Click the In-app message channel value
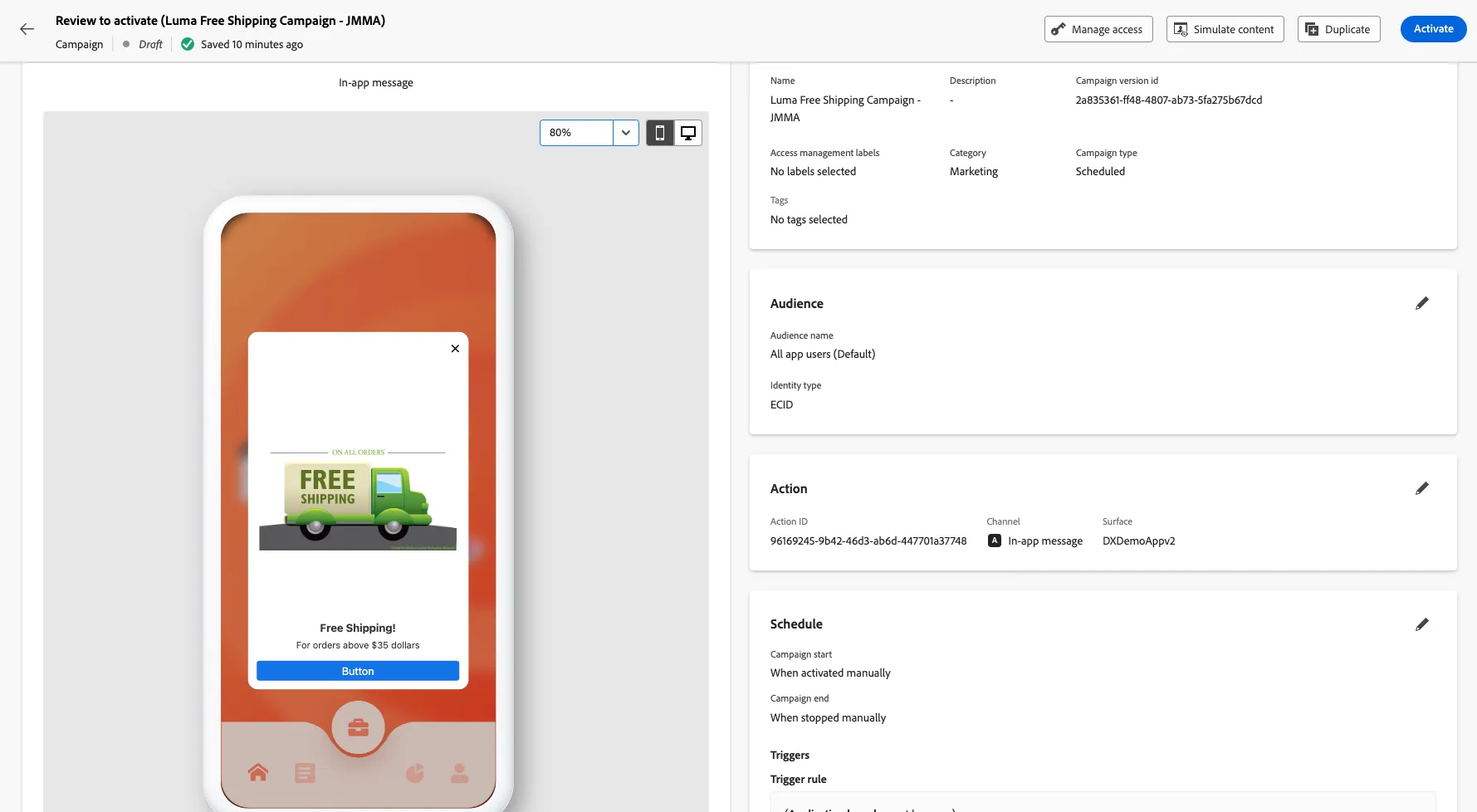 click(x=1045, y=541)
